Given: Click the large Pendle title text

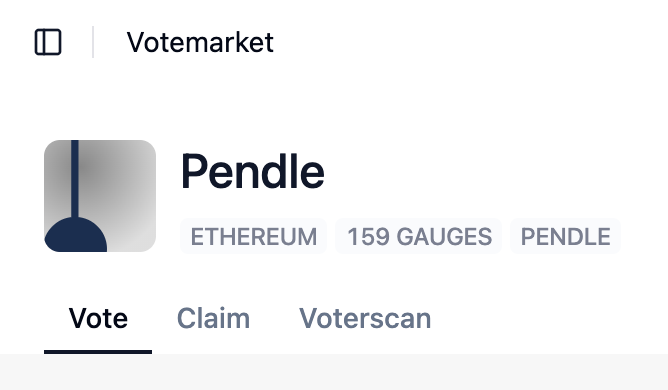Looking at the screenshot, I should pyautogui.click(x=253, y=172).
